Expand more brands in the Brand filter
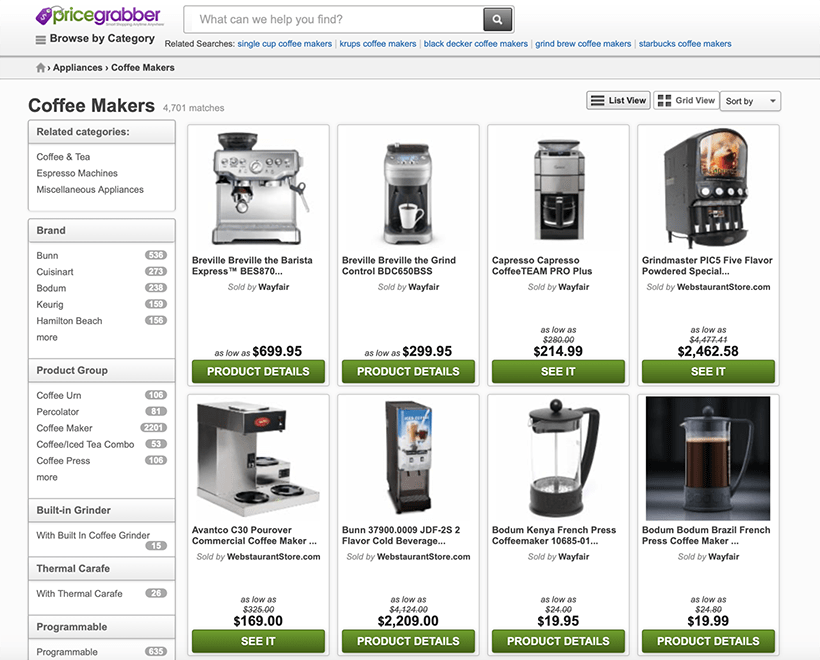The width and height of the screenshot is (820, 660). pyautogui.click(x=46, y=337)
